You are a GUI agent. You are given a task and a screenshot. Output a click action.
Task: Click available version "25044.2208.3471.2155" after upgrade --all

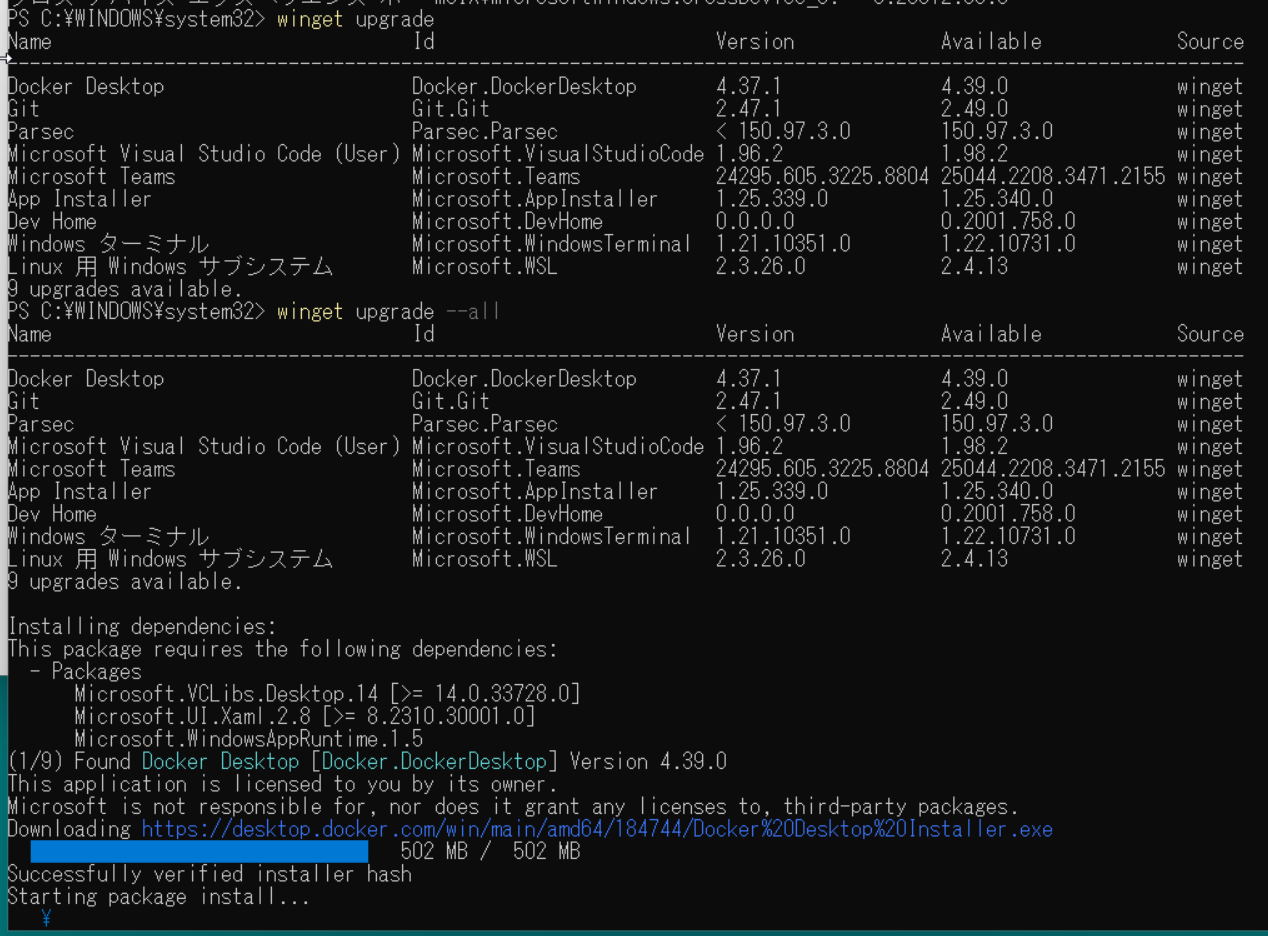tap(1053, 469)
